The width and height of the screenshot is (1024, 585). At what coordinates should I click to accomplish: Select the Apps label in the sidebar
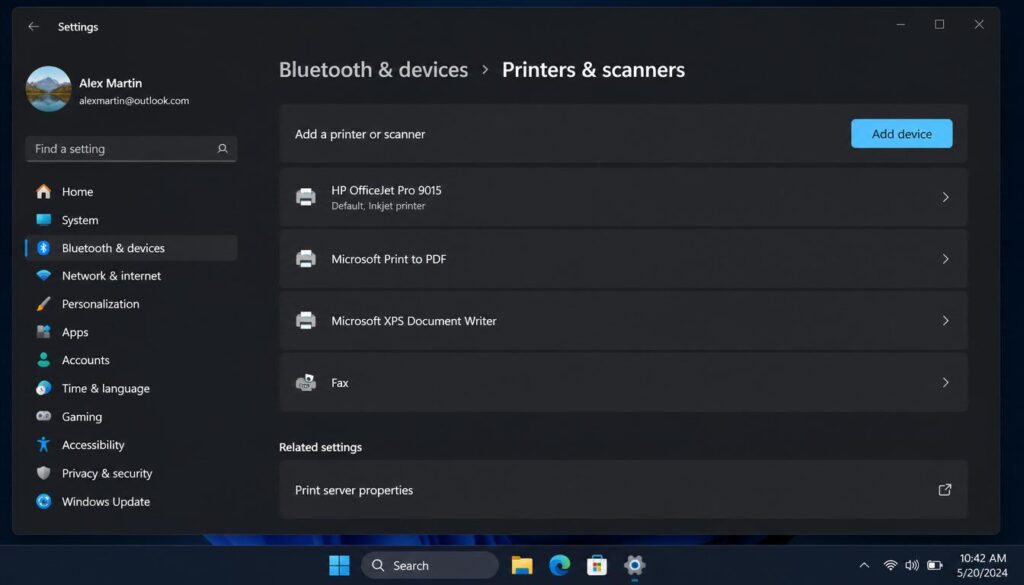pos(75,332)
